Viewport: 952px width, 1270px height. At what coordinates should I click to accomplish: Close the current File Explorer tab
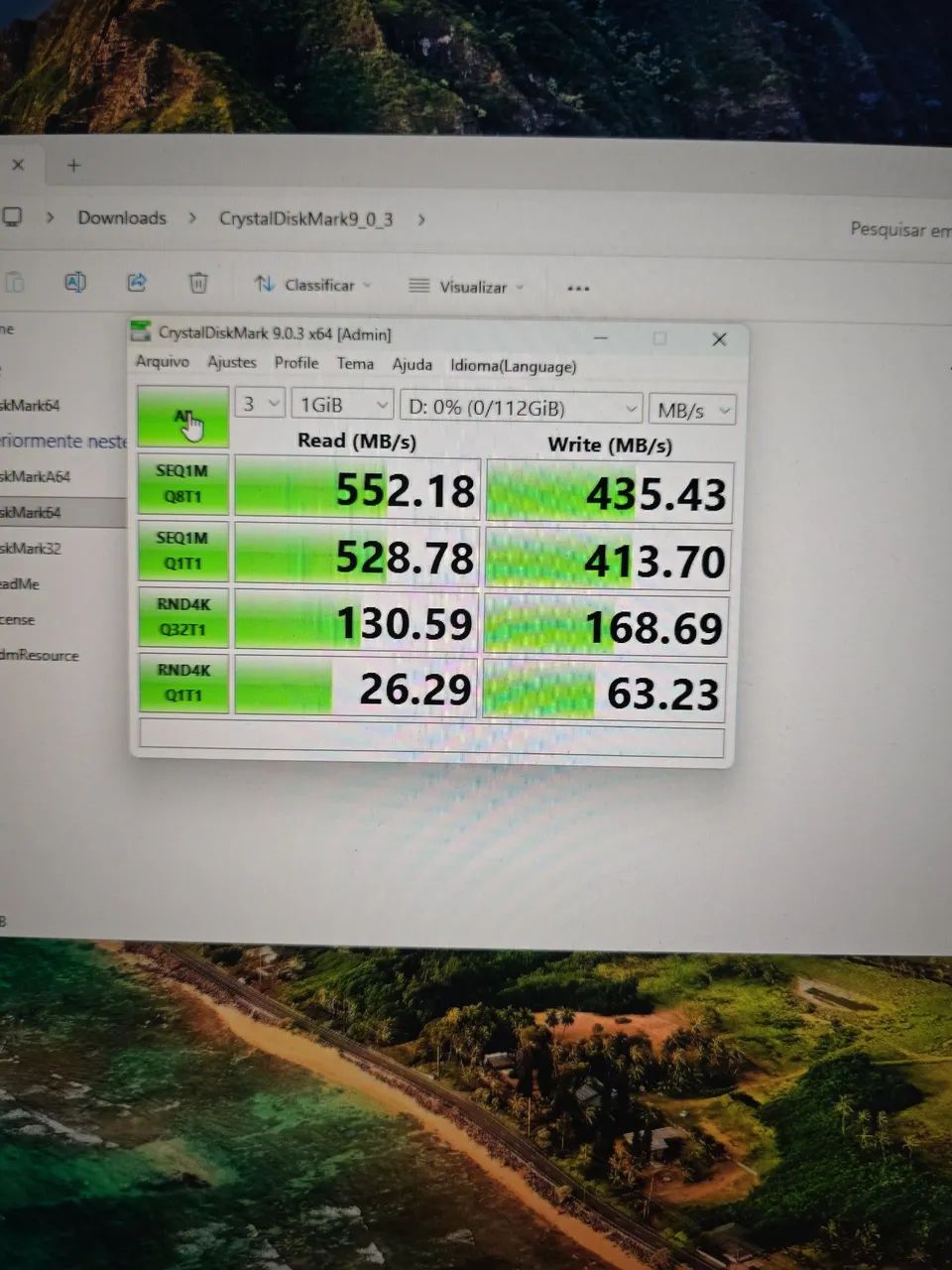pos(18,165)
